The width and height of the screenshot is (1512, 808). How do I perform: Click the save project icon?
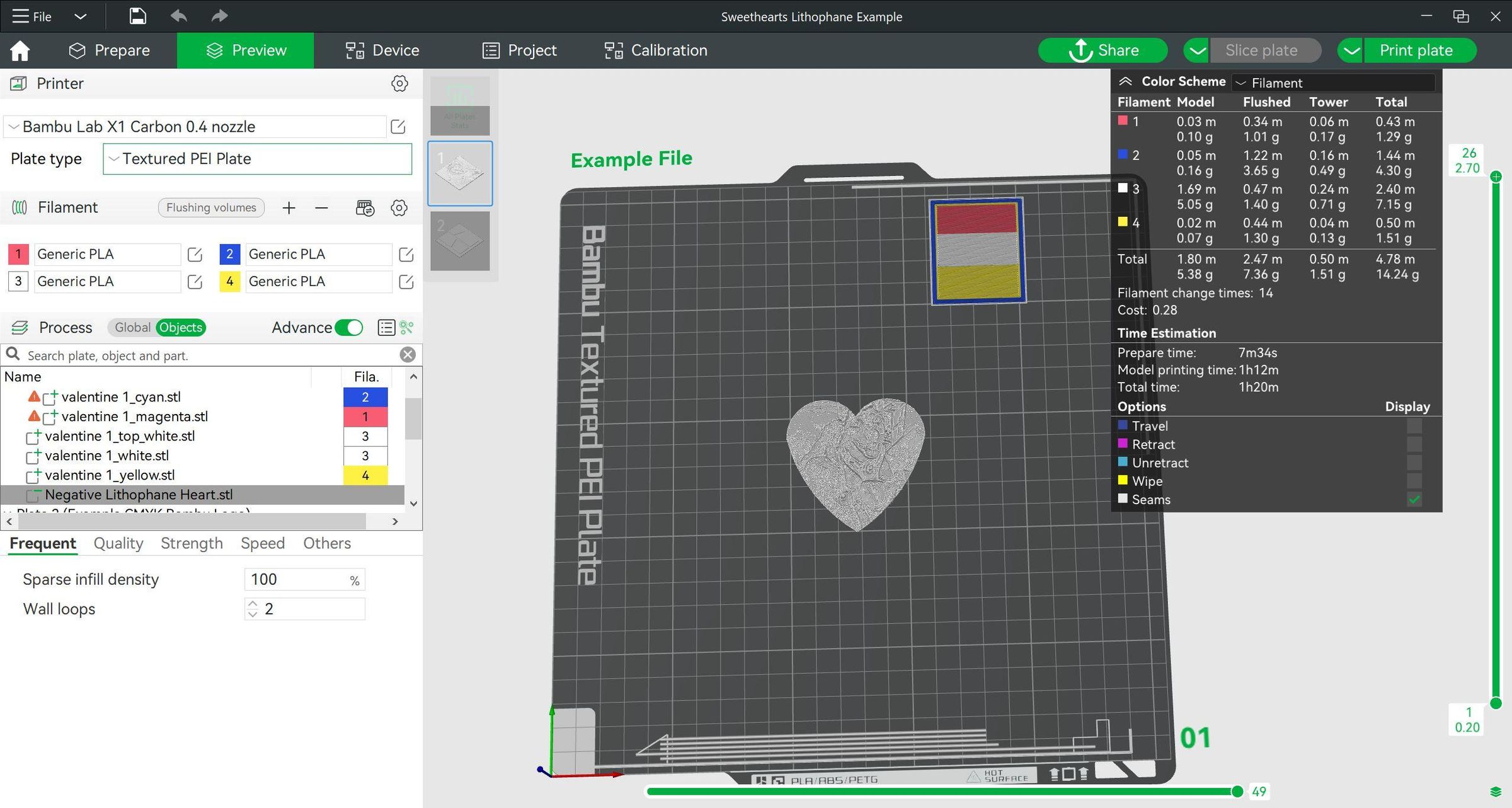point(137,16)
